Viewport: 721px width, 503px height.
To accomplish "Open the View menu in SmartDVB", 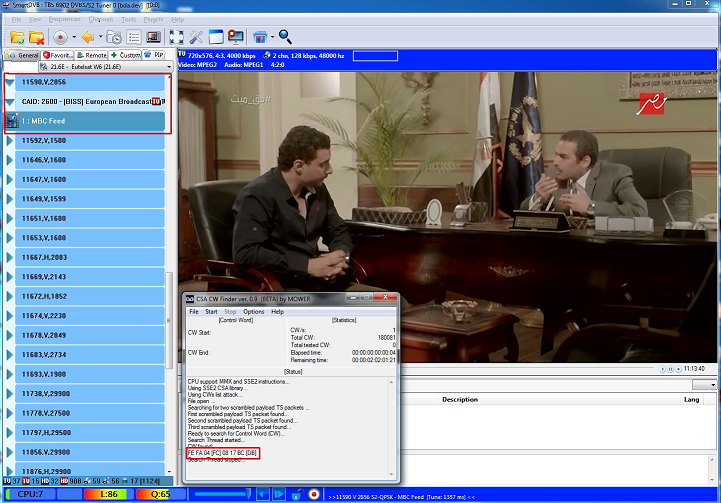I will (x=35, y=19).
